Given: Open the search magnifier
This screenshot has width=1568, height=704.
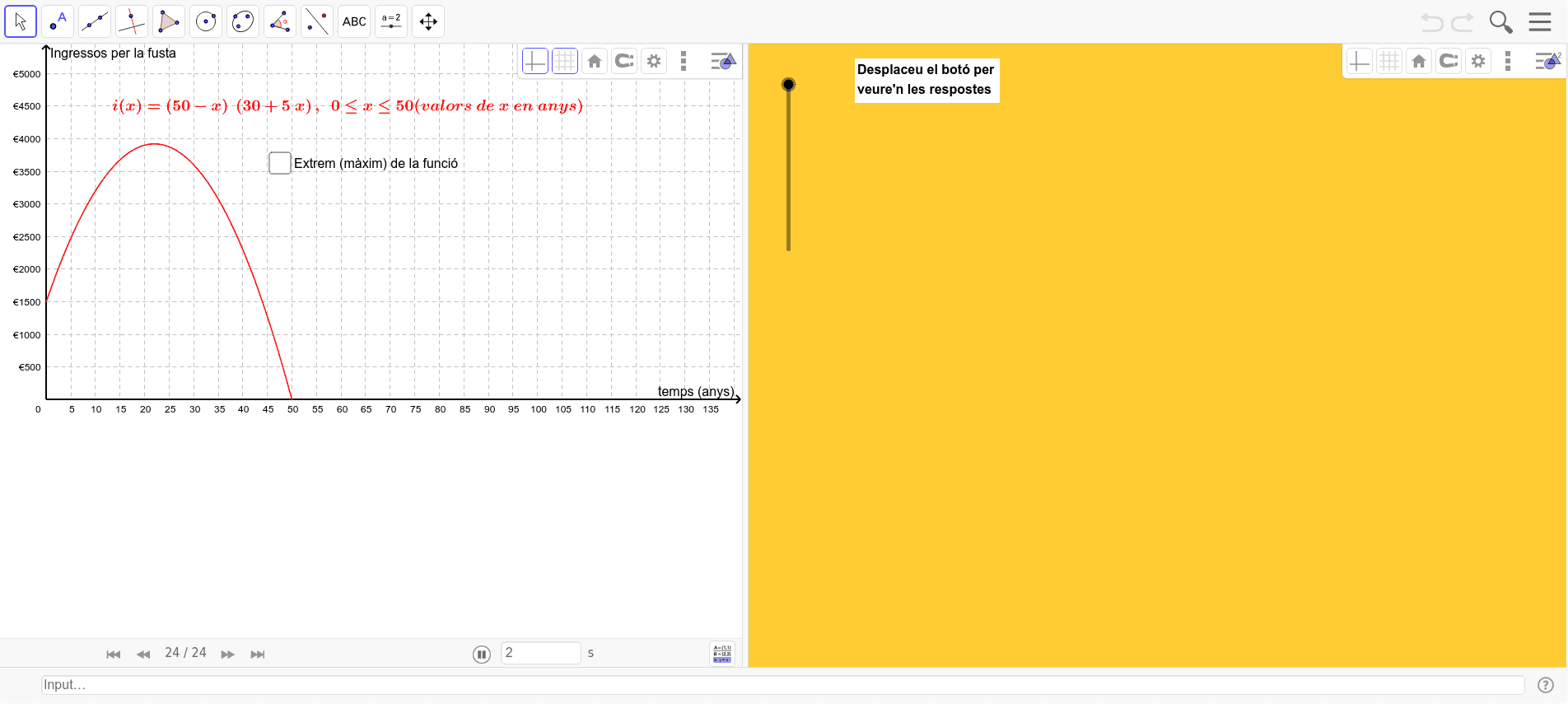Looking at the screenshot, I should (x=1501, y=22).
